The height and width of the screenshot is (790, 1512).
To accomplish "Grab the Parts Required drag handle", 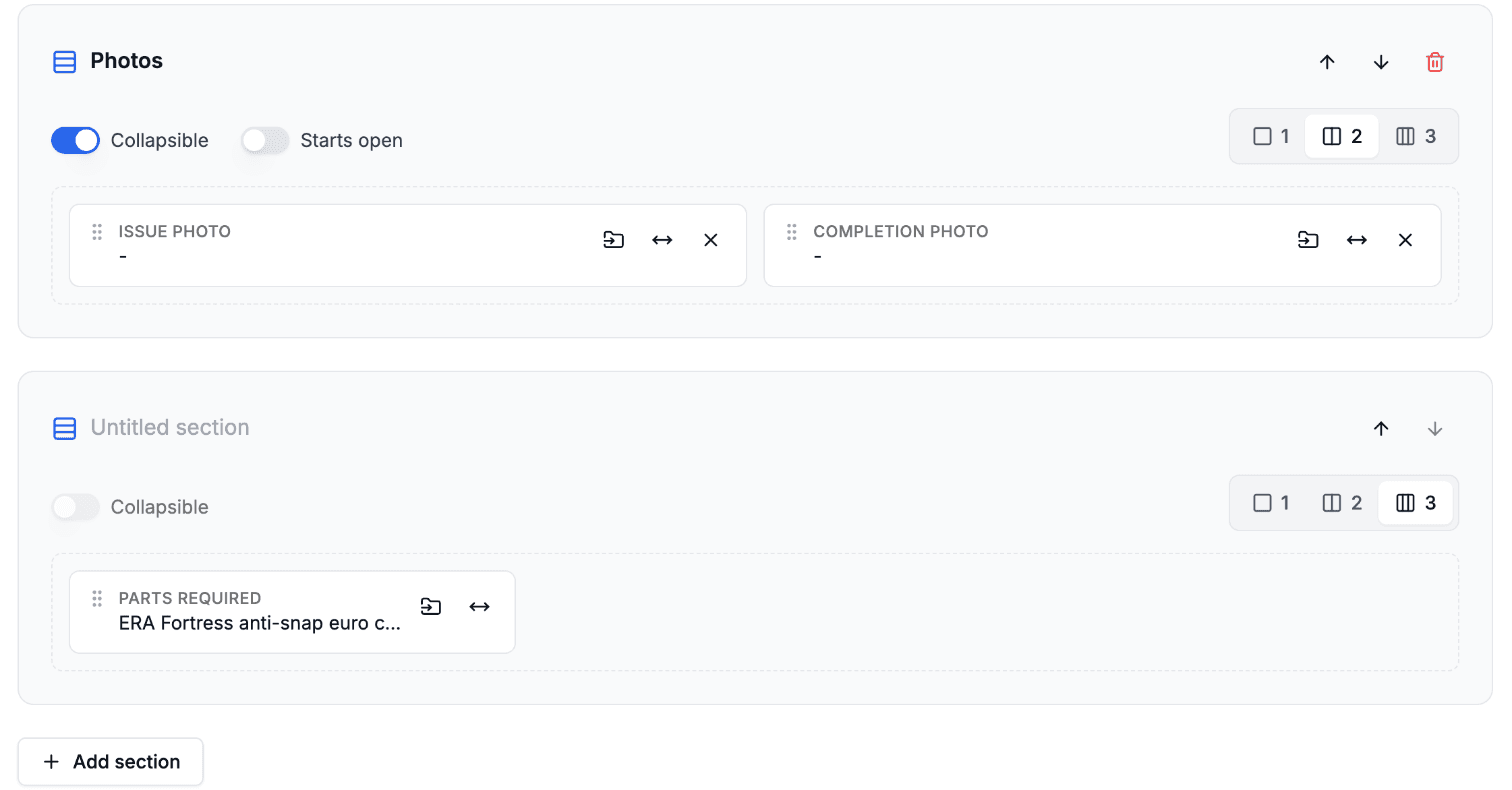I will [x=97, y=599].
